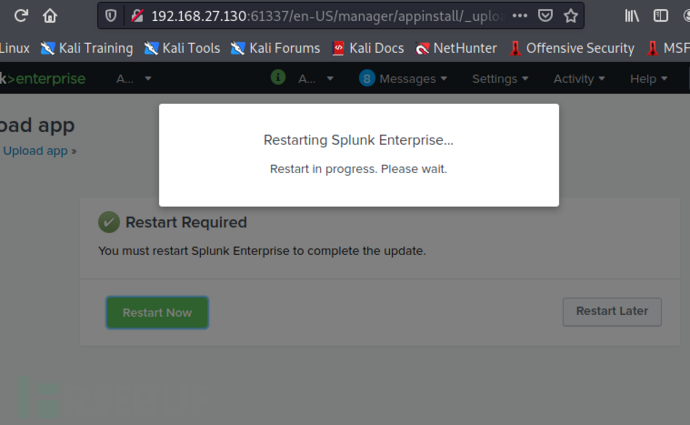Click 'Restart in progress. Please wait.' text
Viewport: 690px width, 425px height.
click(x=358, y=169)
